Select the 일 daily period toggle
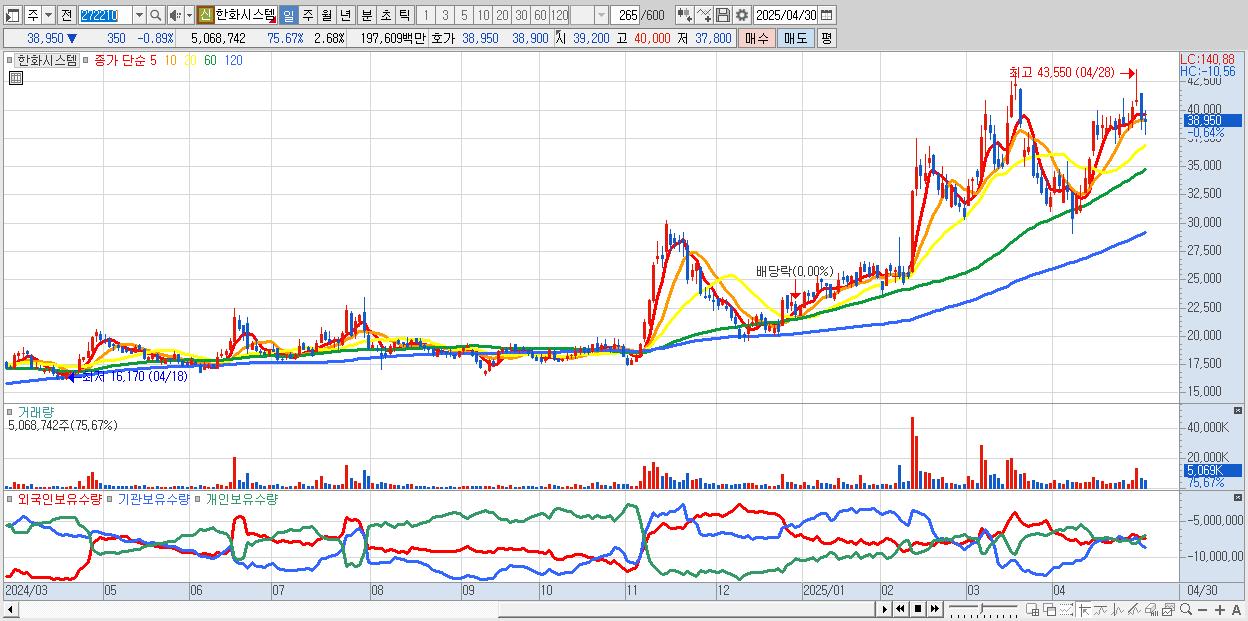The image size is (1248, 621). (288, 15)
